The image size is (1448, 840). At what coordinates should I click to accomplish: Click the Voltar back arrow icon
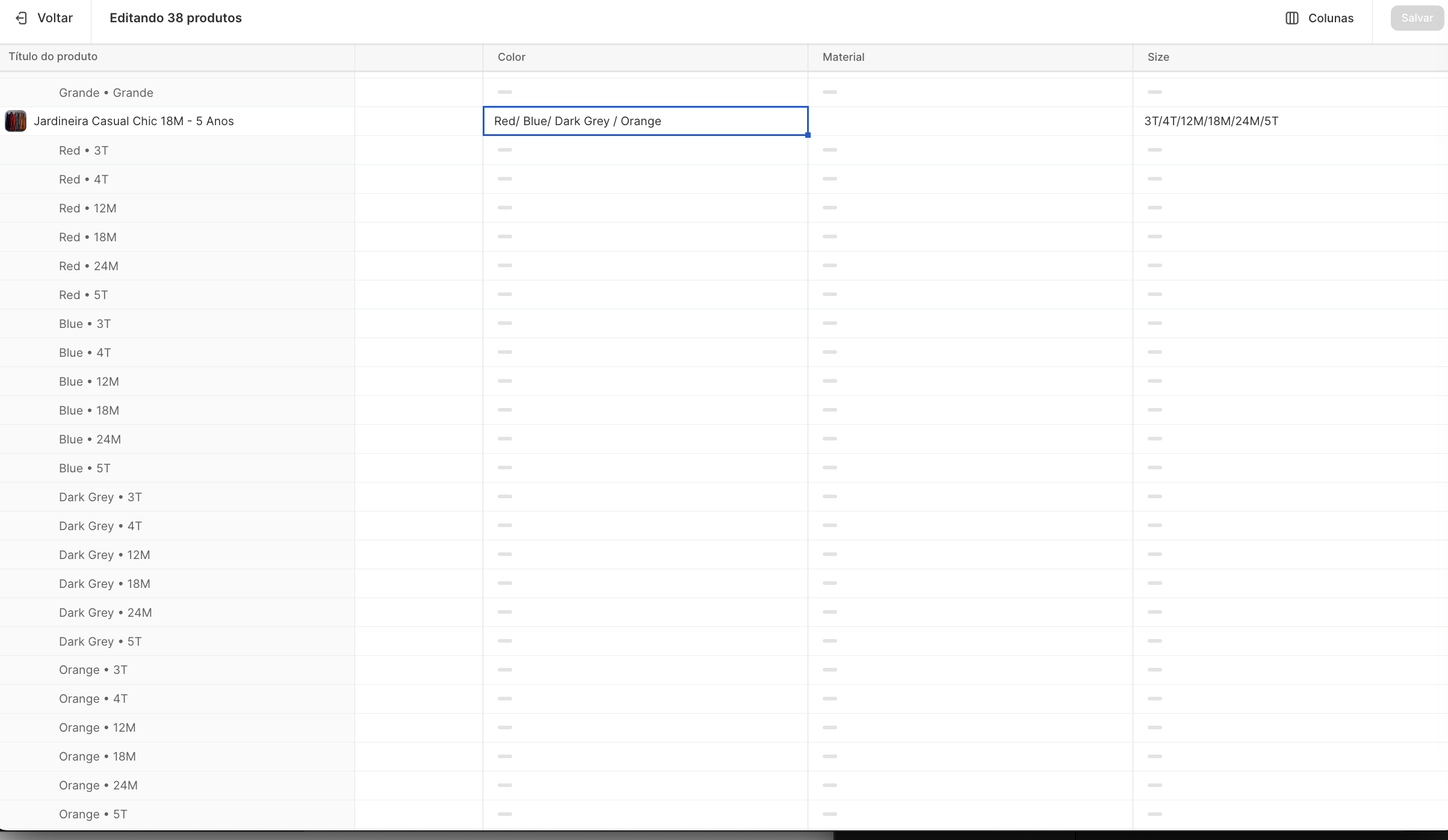[22, 18]
